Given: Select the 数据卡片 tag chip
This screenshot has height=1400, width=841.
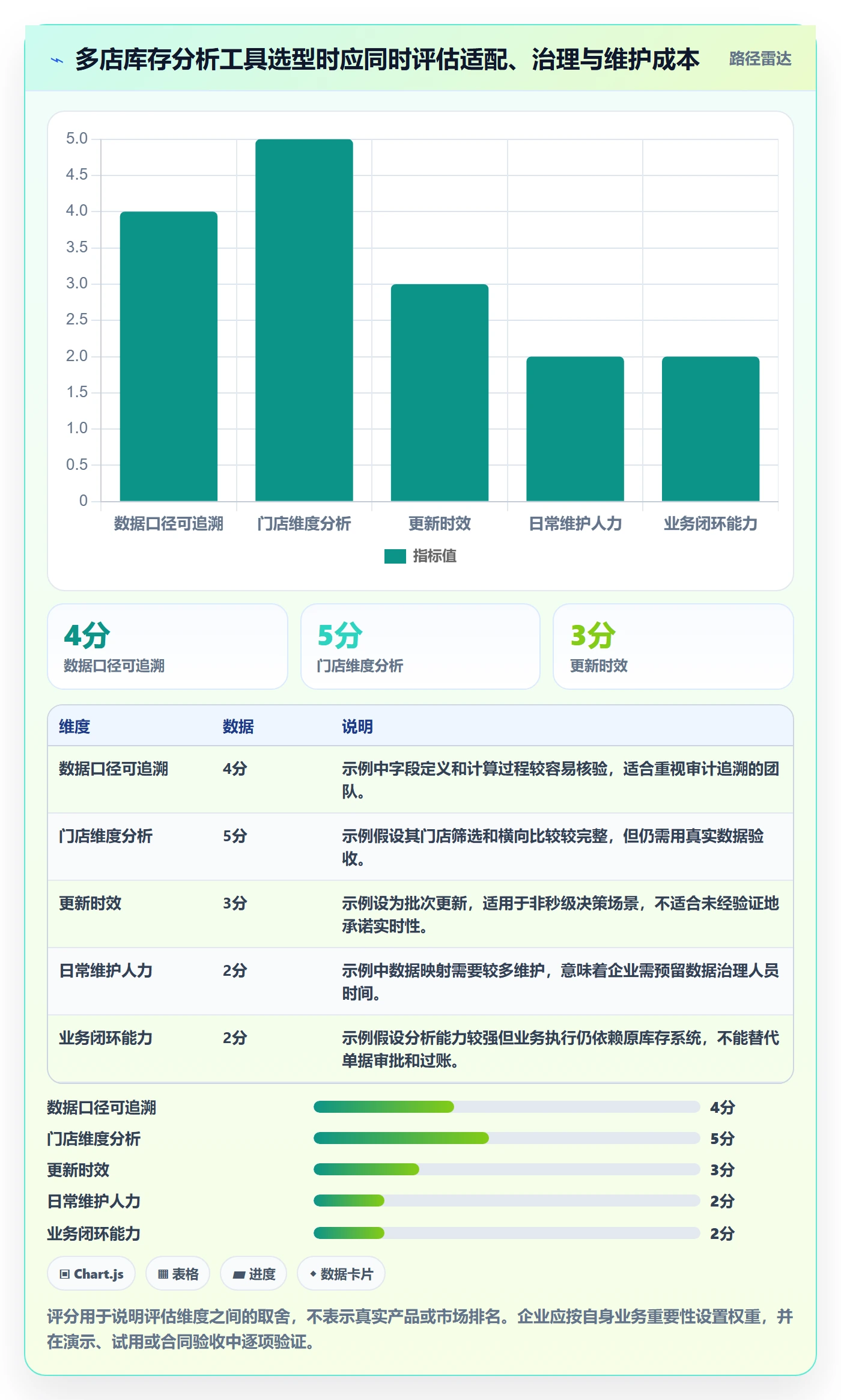Looking at the screenshot, I should pos(341,1274).
